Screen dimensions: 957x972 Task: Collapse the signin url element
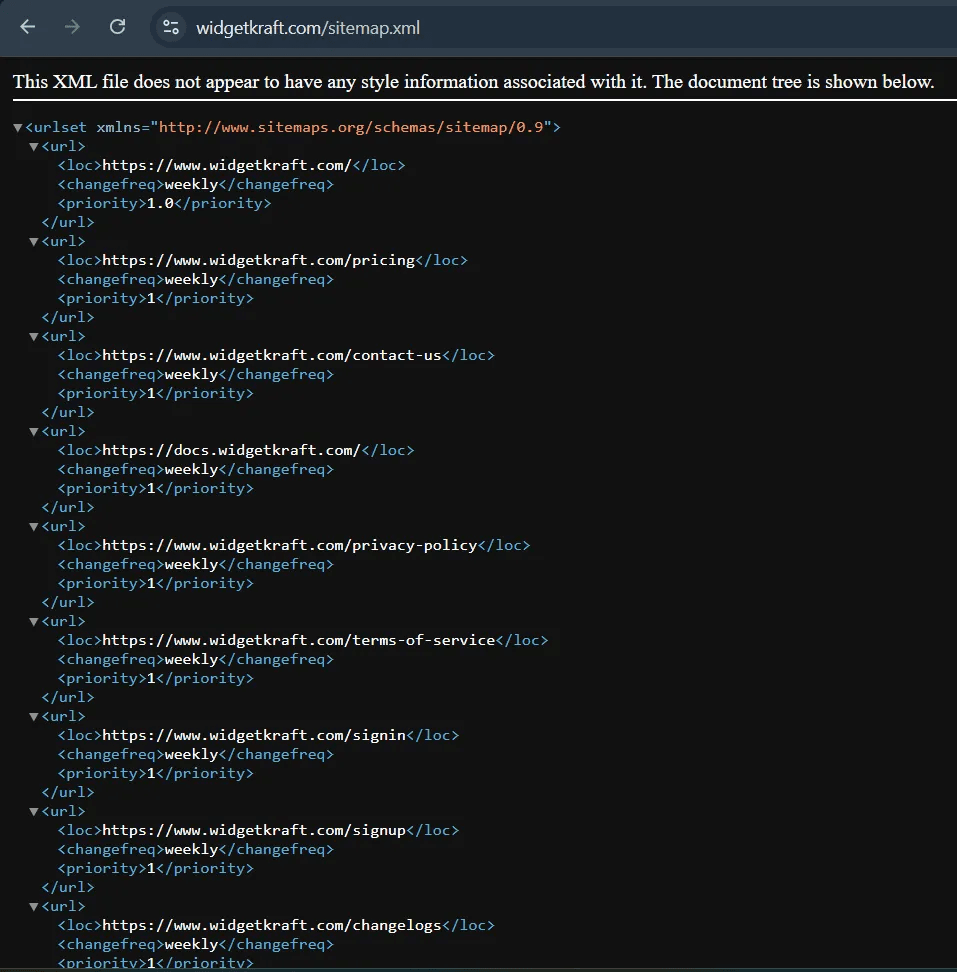(x=33, y=716)
